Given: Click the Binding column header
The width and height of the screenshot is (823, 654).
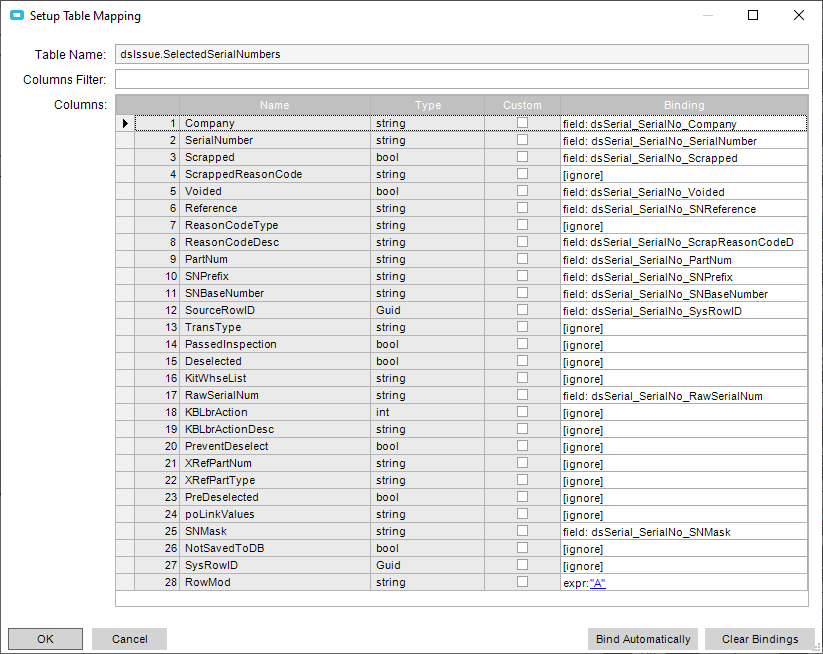Looking at the screenshot, I should tap(684, 105).
